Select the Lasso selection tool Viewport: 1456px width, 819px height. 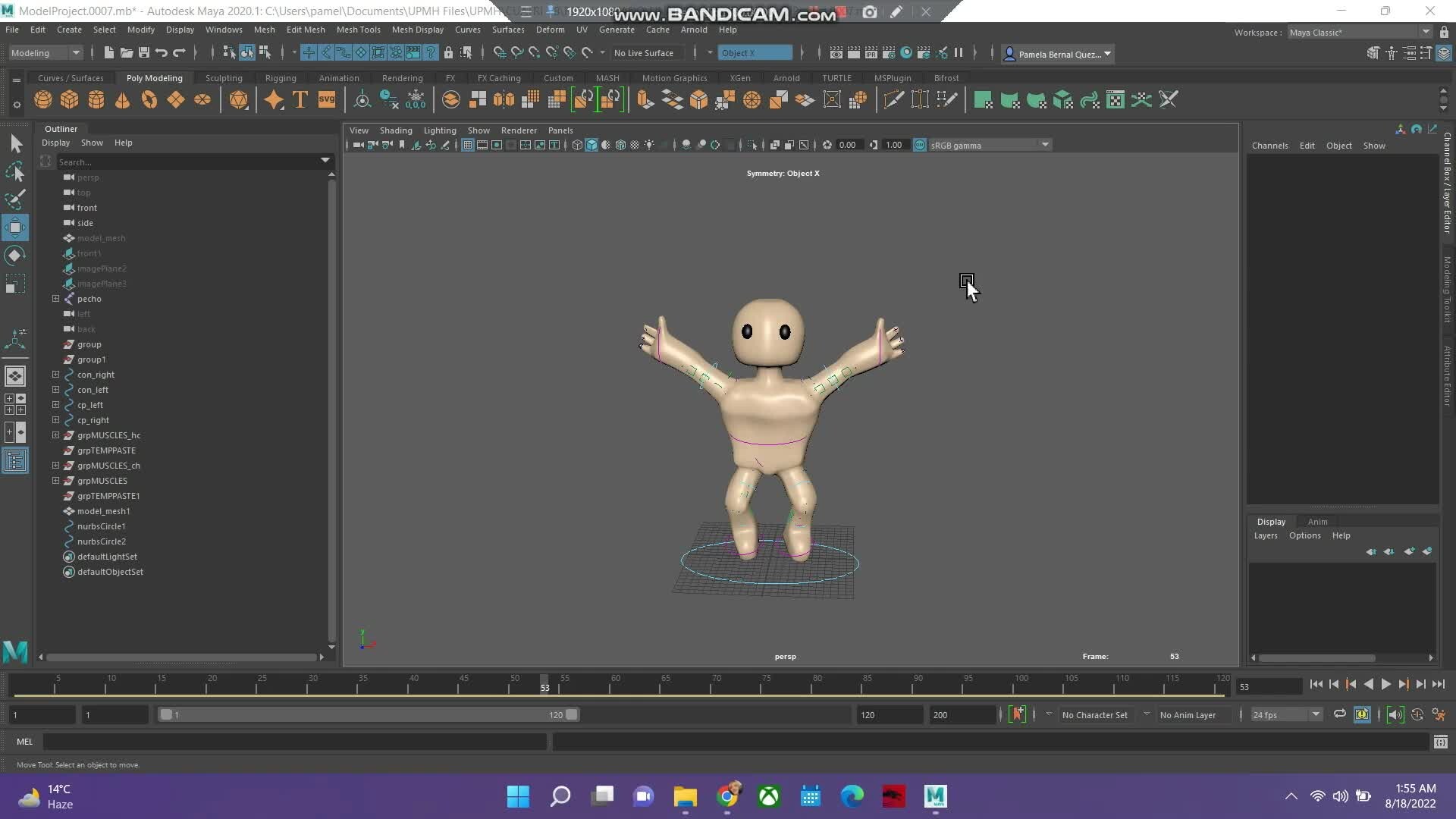point(14,172)
